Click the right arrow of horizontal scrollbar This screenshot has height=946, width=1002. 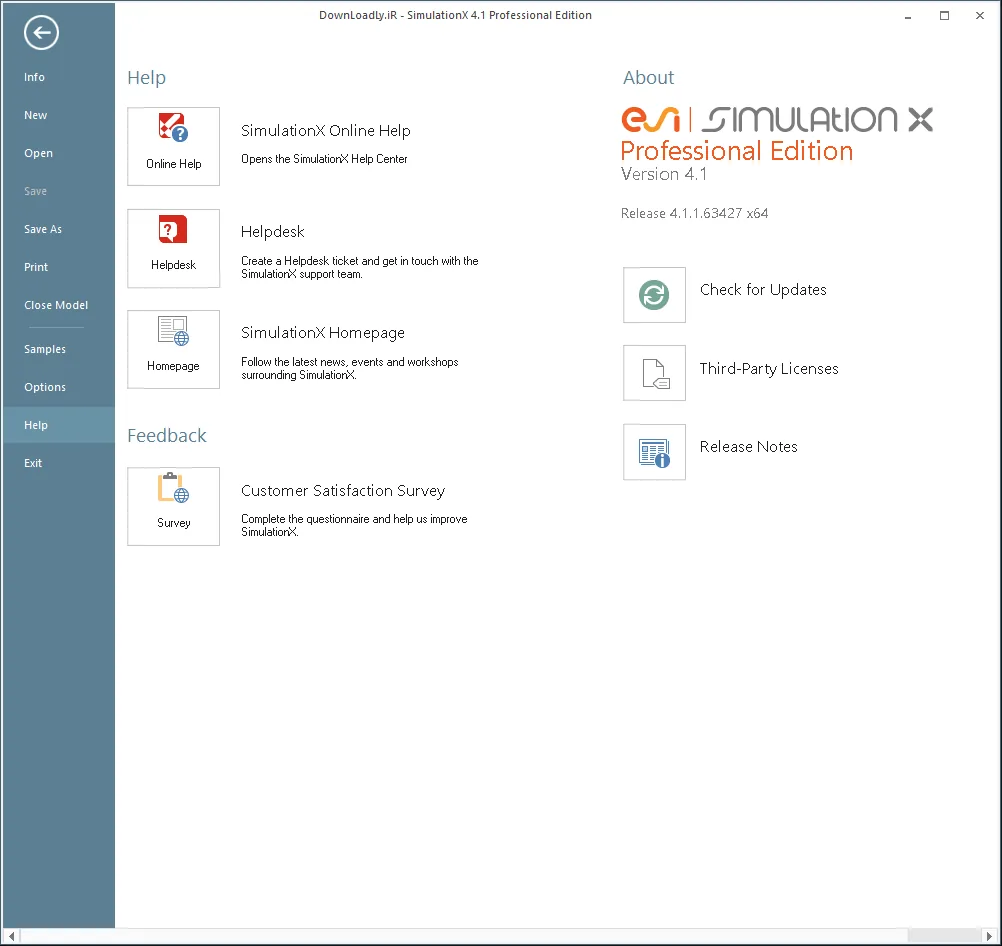point(989,936)
